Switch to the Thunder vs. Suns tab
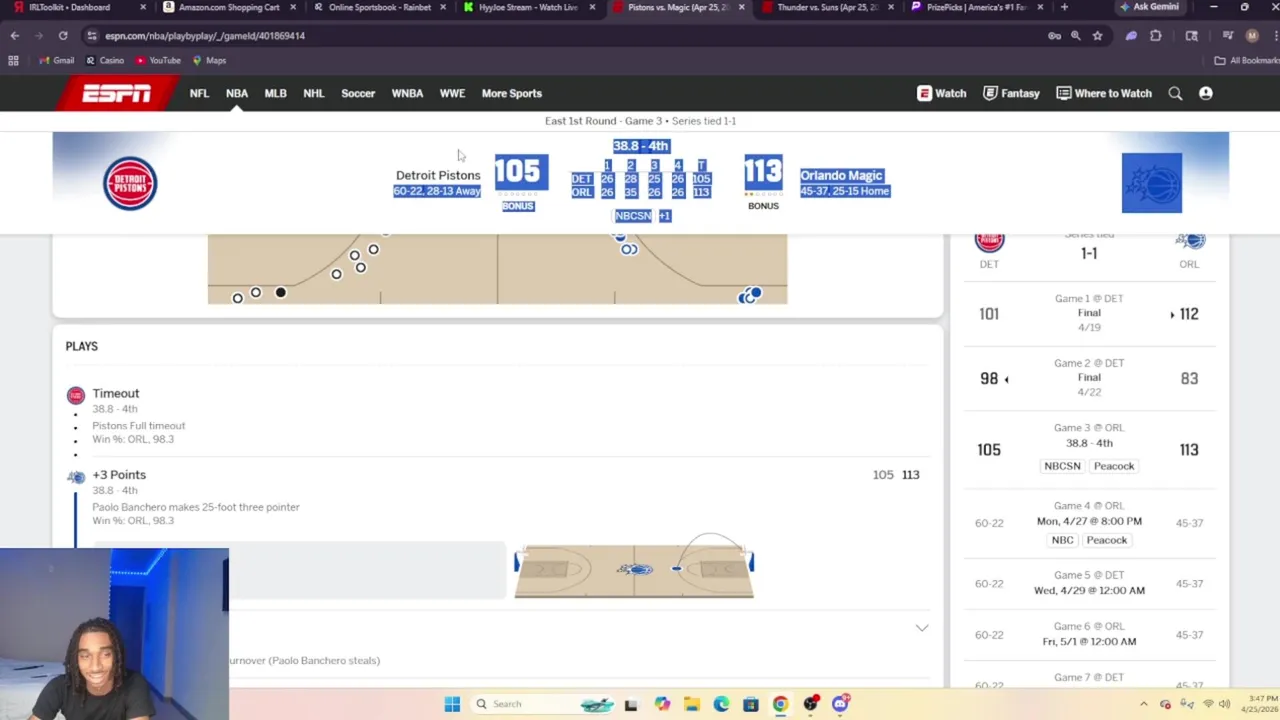Viewport: 1280px width, 720px height. (828, 7)
